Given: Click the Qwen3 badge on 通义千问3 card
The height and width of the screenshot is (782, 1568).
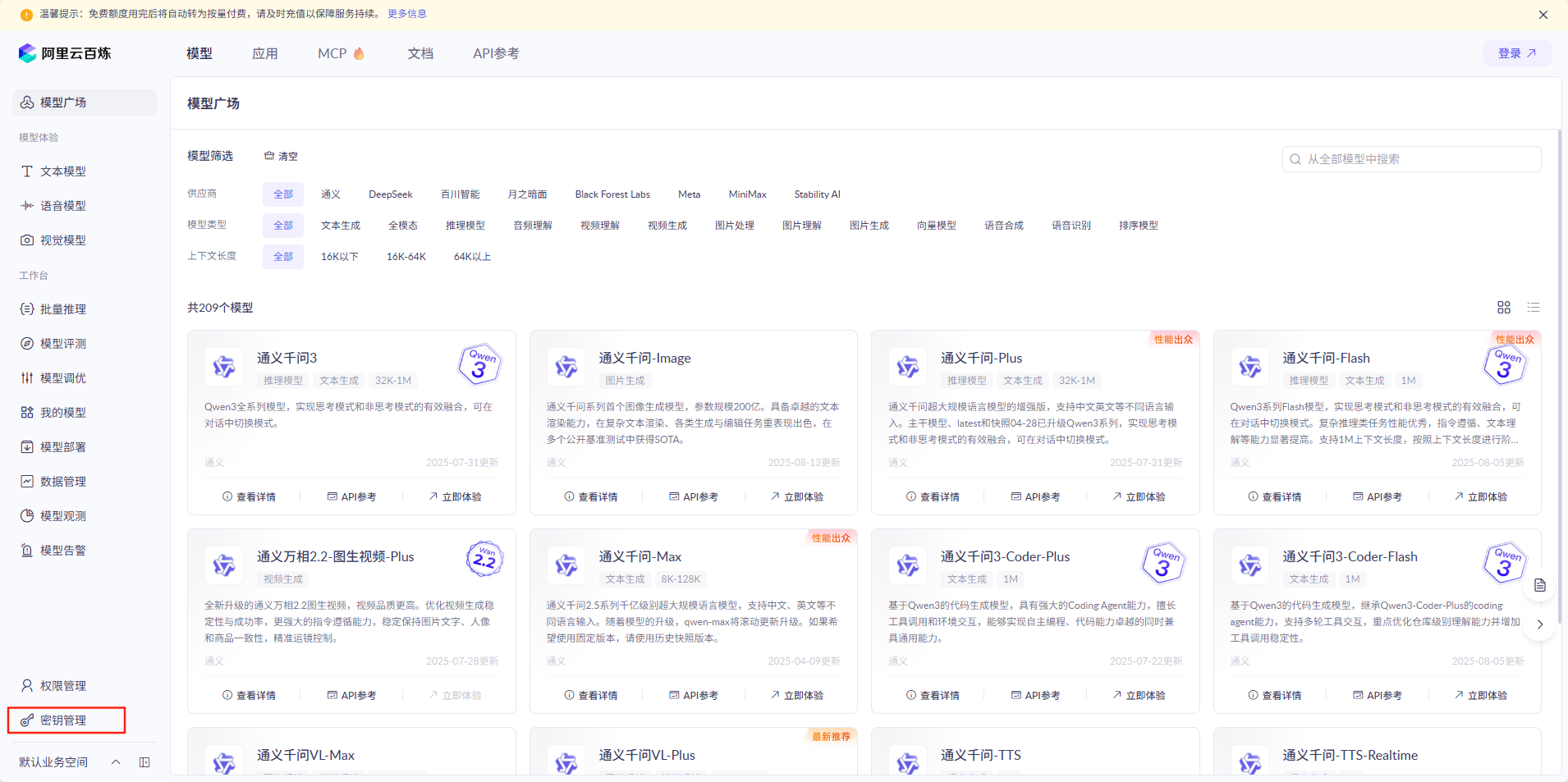Looking at the screenshot, I should point(479,364).
